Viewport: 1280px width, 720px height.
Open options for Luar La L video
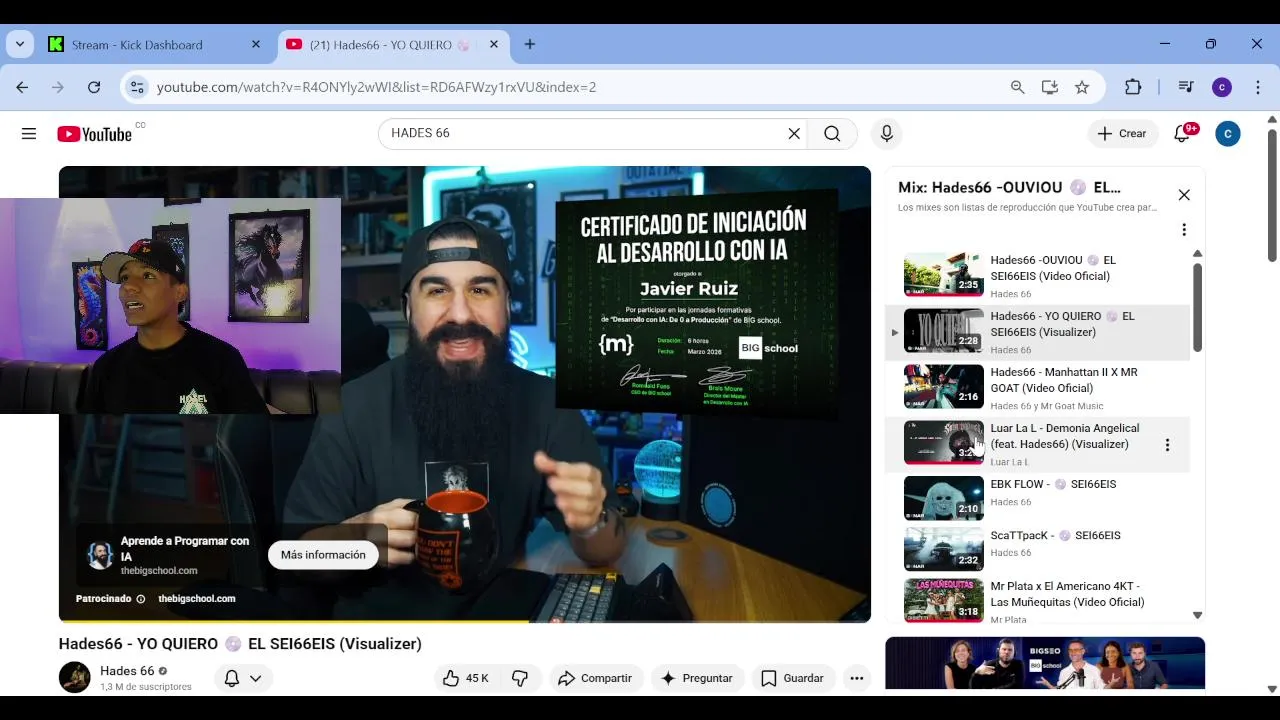pyautogui.click(x=1167, y=445)
